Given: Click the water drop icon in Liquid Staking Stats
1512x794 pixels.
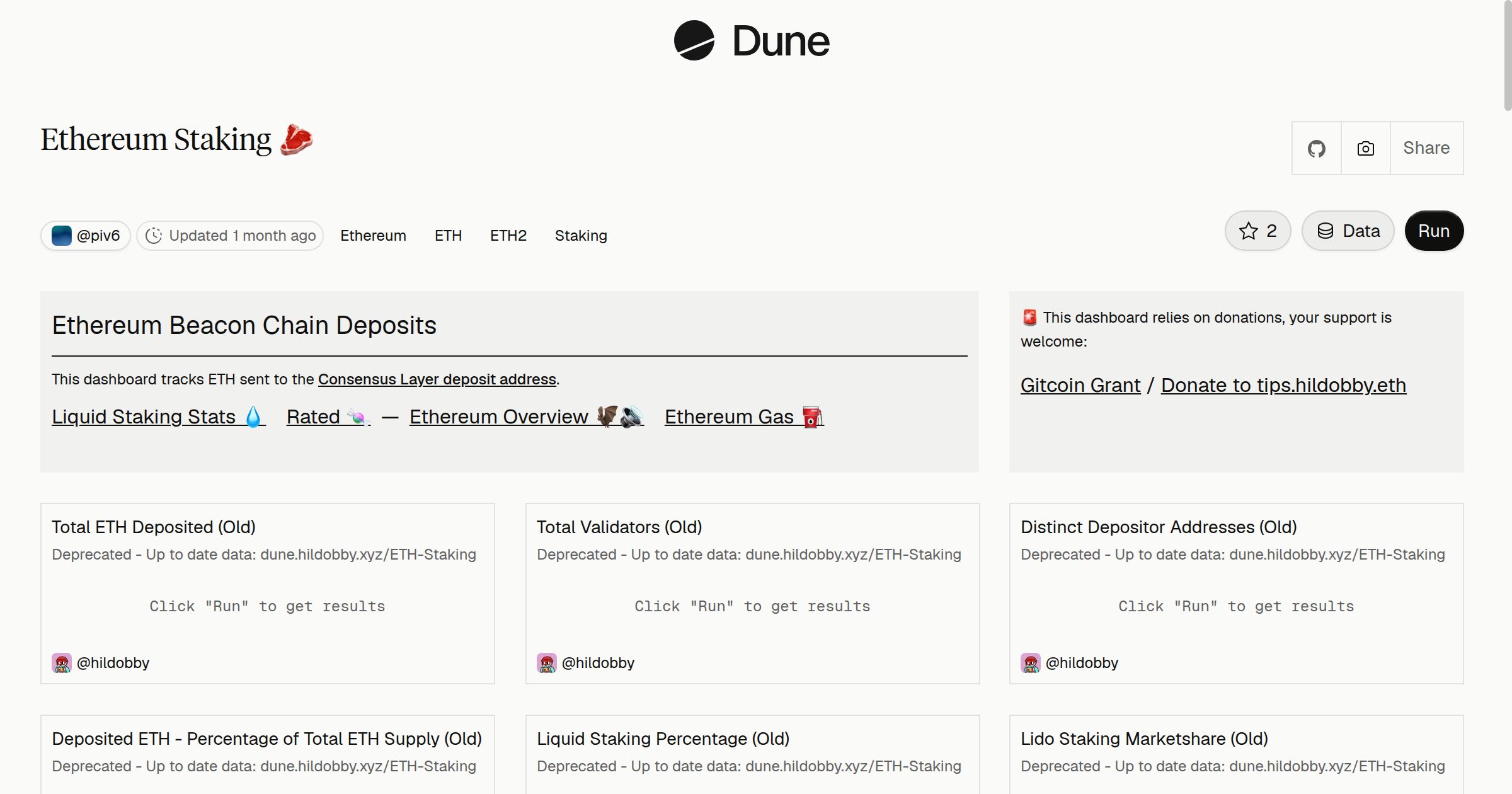Looking at the screenshot, I should point(253,417).
